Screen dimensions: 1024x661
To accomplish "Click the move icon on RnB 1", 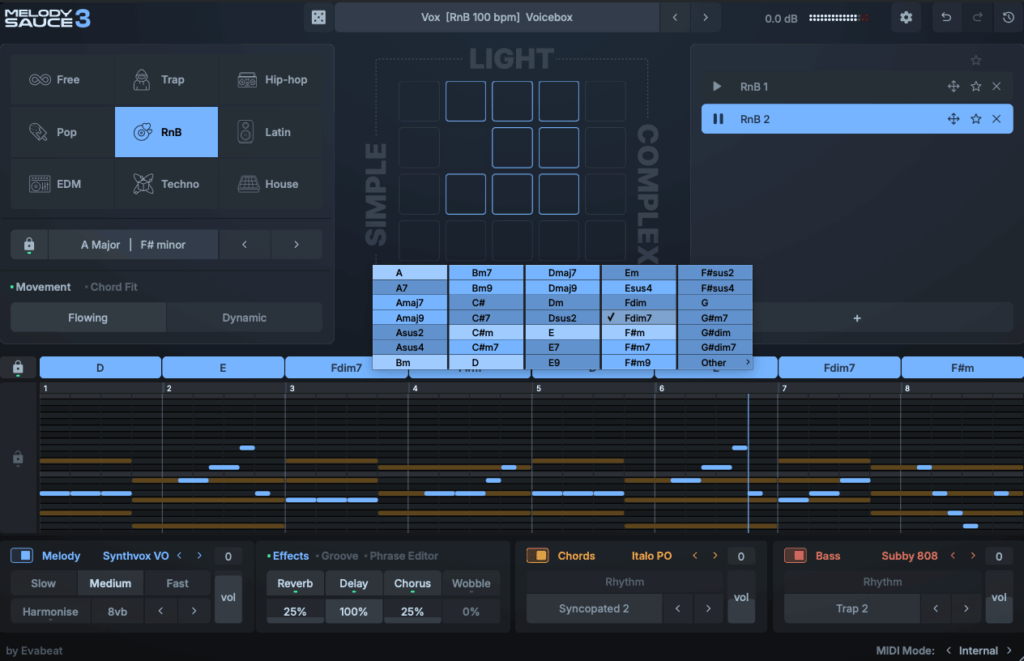I will click(953, 86).
